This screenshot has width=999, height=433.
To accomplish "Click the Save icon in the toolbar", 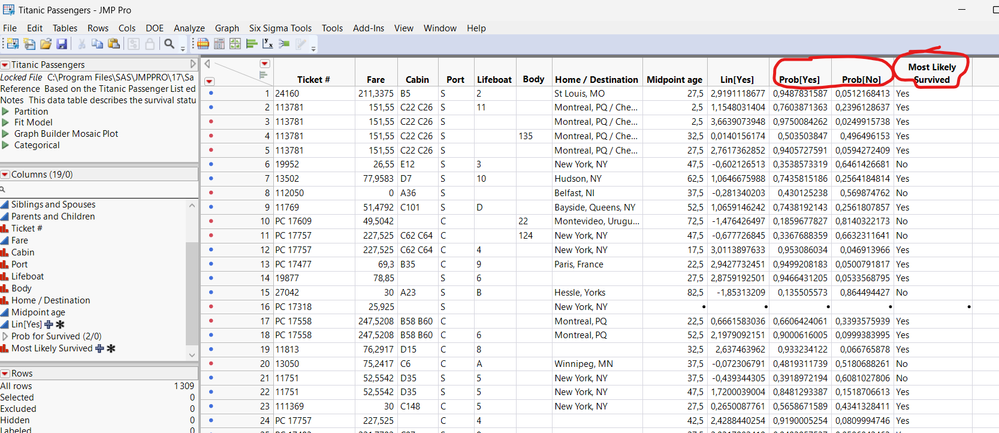I will (62, 44).
